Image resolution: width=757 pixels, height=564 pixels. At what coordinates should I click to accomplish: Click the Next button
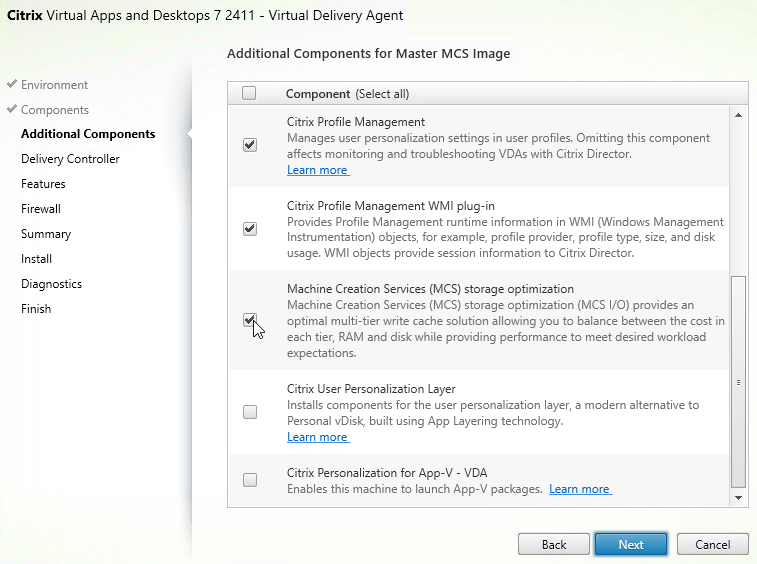pos(631,545)
